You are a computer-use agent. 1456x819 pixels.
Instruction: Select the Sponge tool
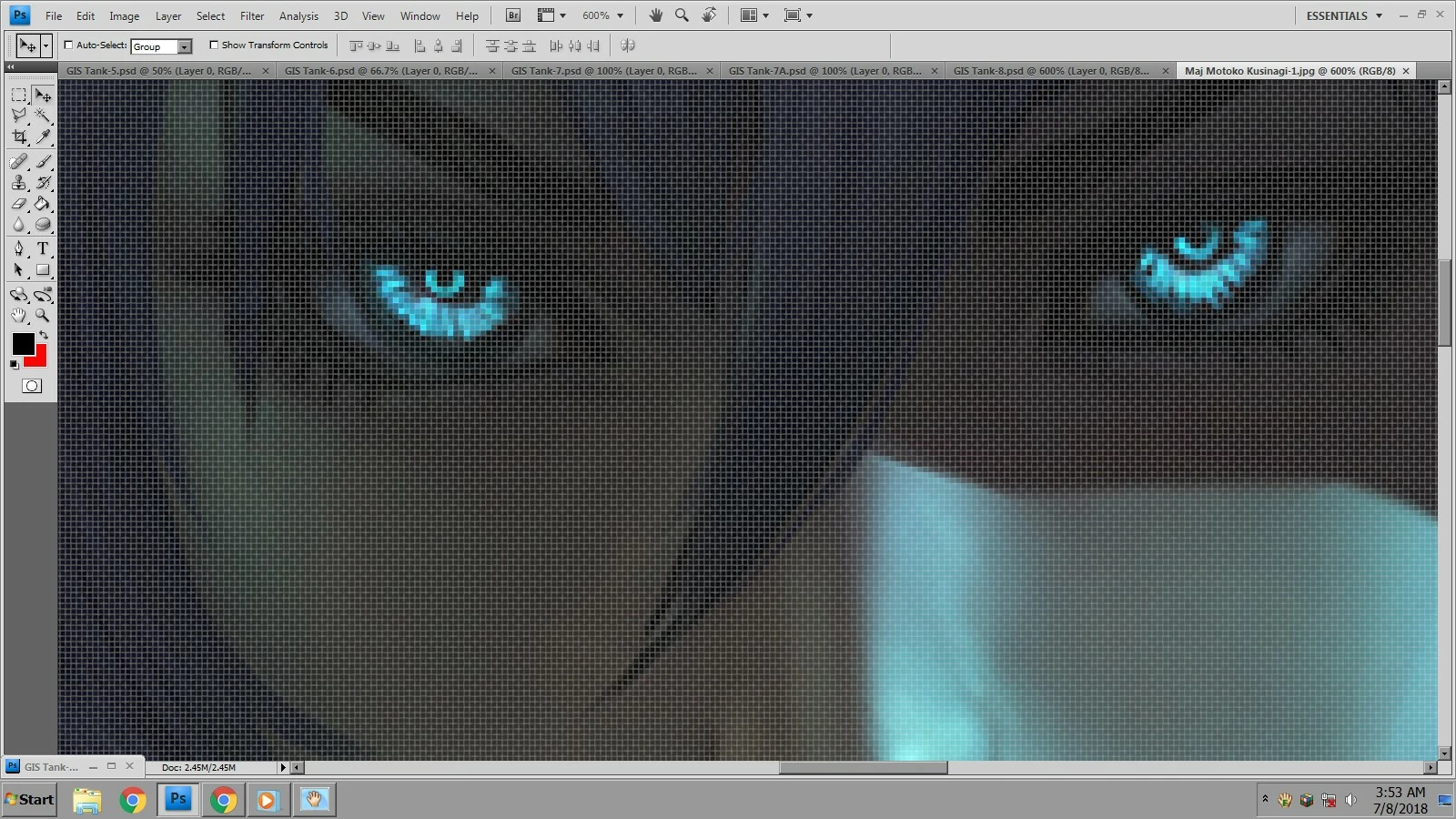click(43, 225)
